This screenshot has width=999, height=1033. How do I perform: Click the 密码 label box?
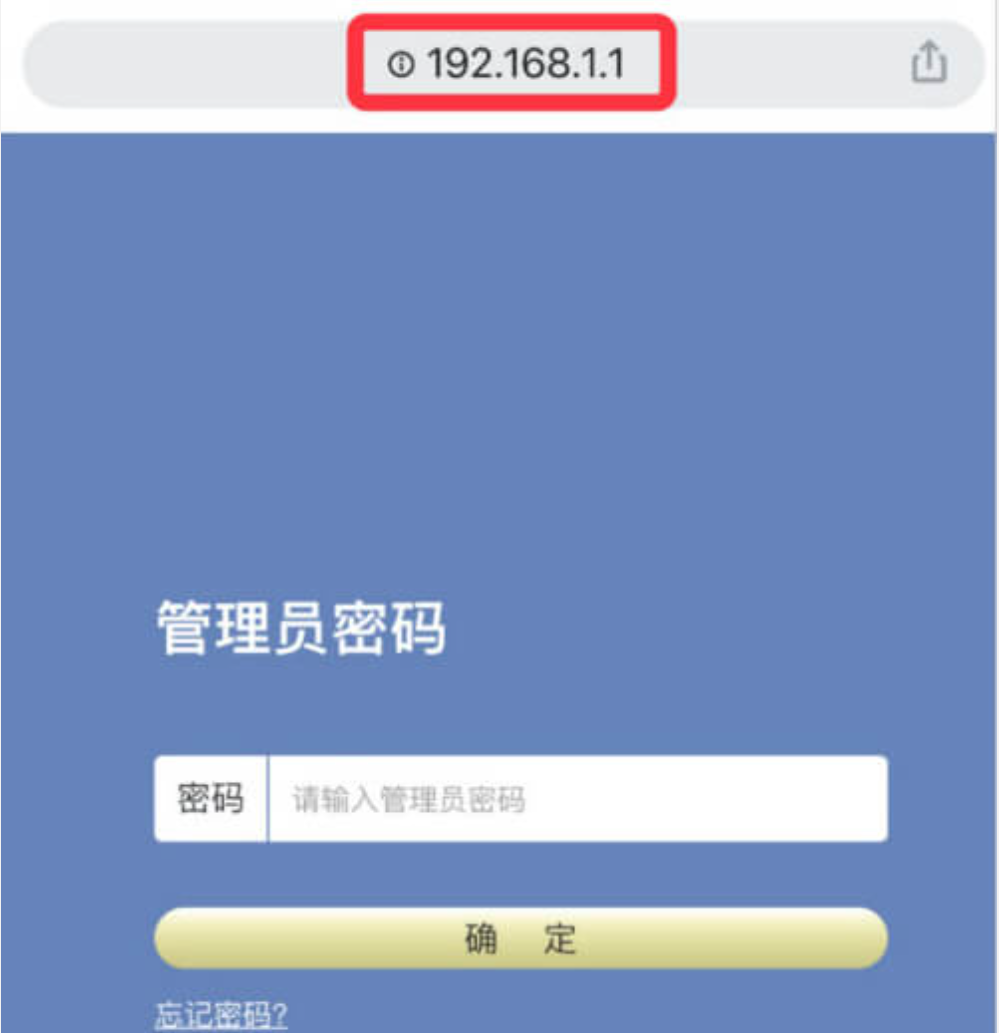pyautogui.click(x=211, y=798)
